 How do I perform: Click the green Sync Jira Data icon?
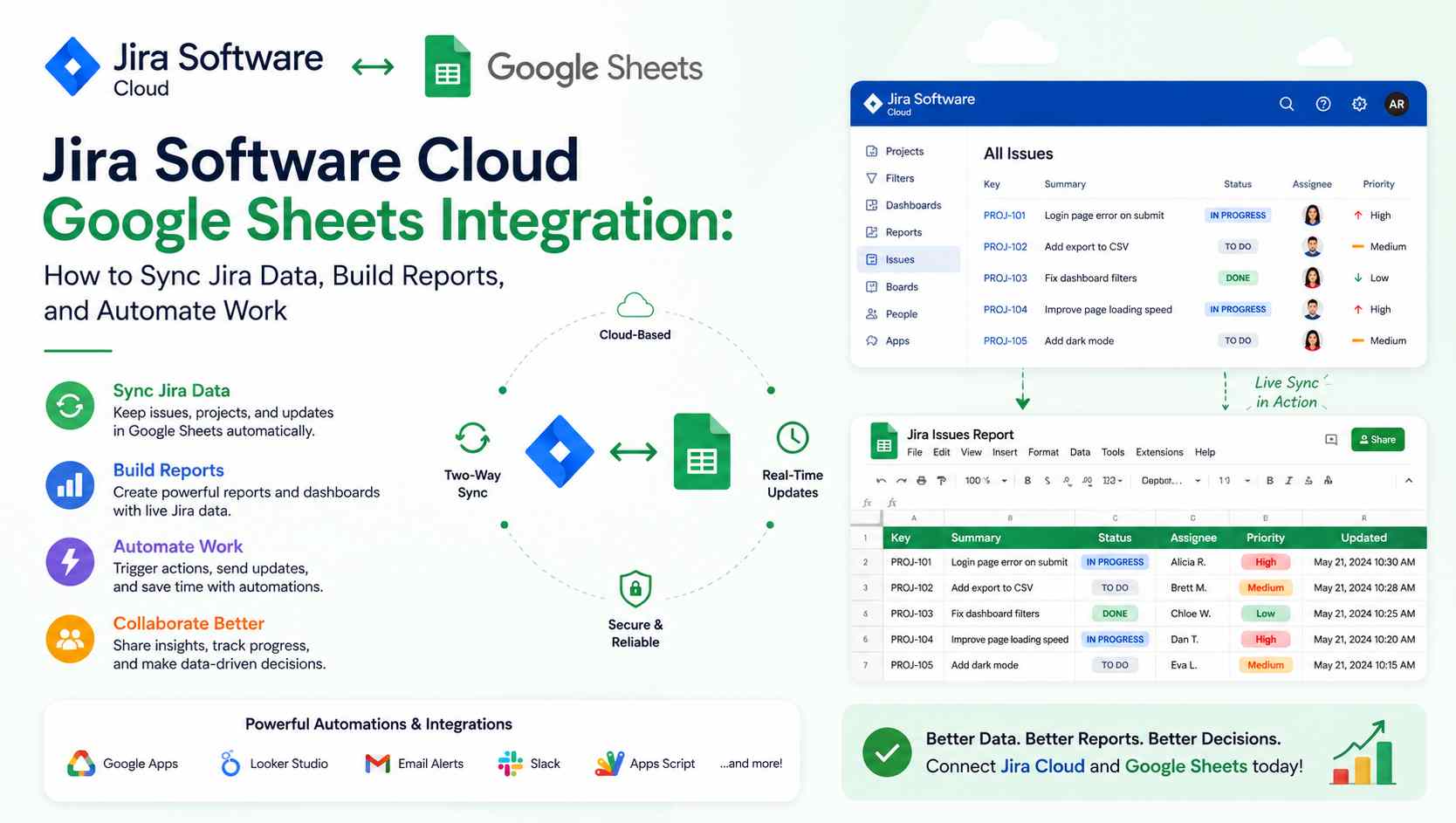pos(70,406)
